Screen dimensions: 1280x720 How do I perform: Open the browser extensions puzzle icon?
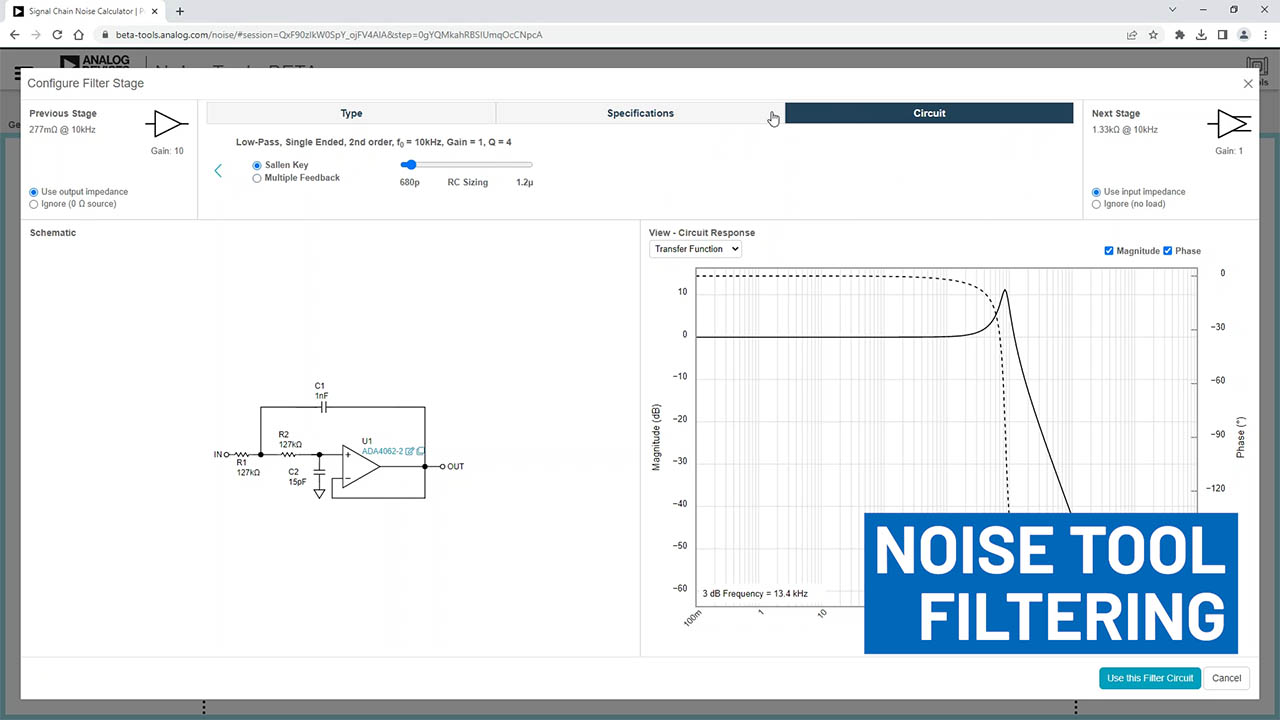pyautogui.click(x=1180, y=34)
